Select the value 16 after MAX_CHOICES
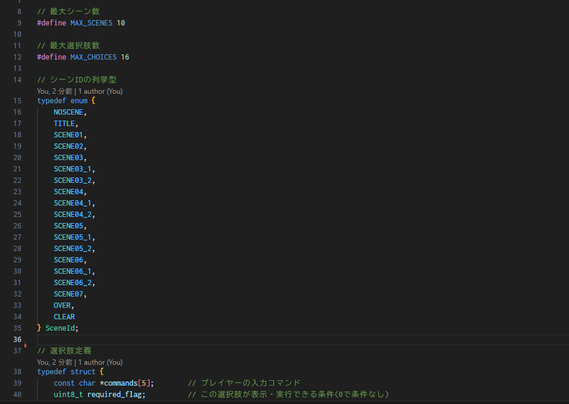This screenshot has width=569, height=404. tap(125, 57)
